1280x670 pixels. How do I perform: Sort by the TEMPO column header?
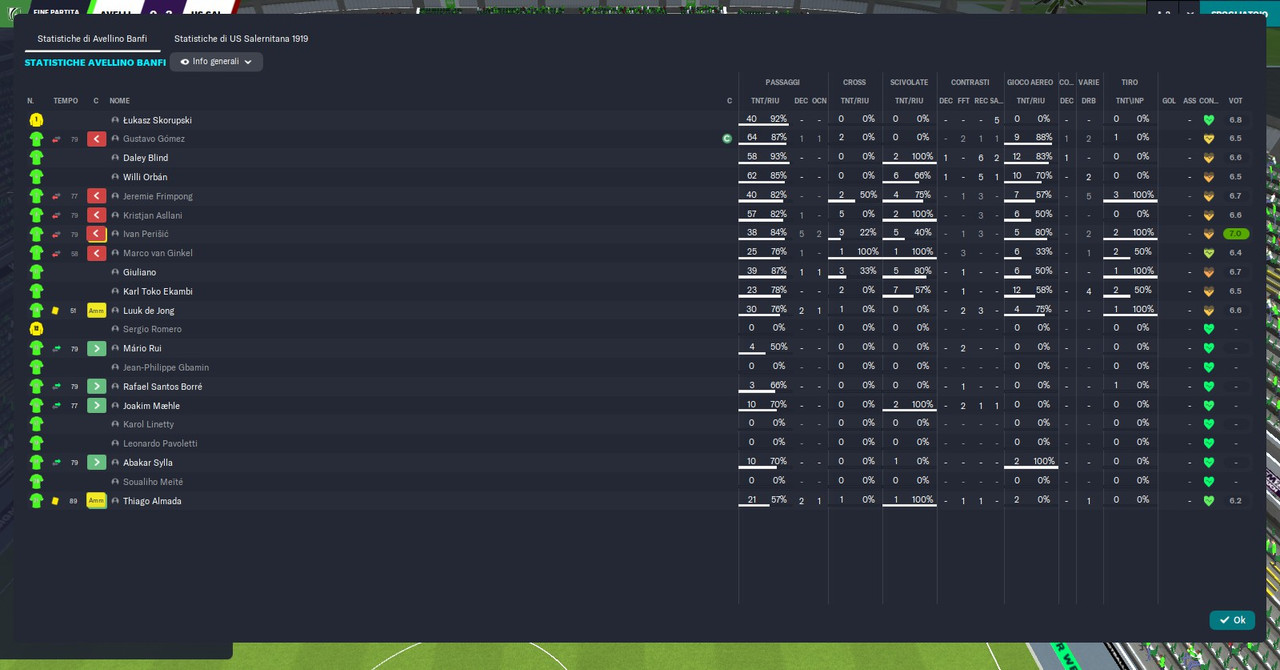pyautogui.click(x=65, y=101)
